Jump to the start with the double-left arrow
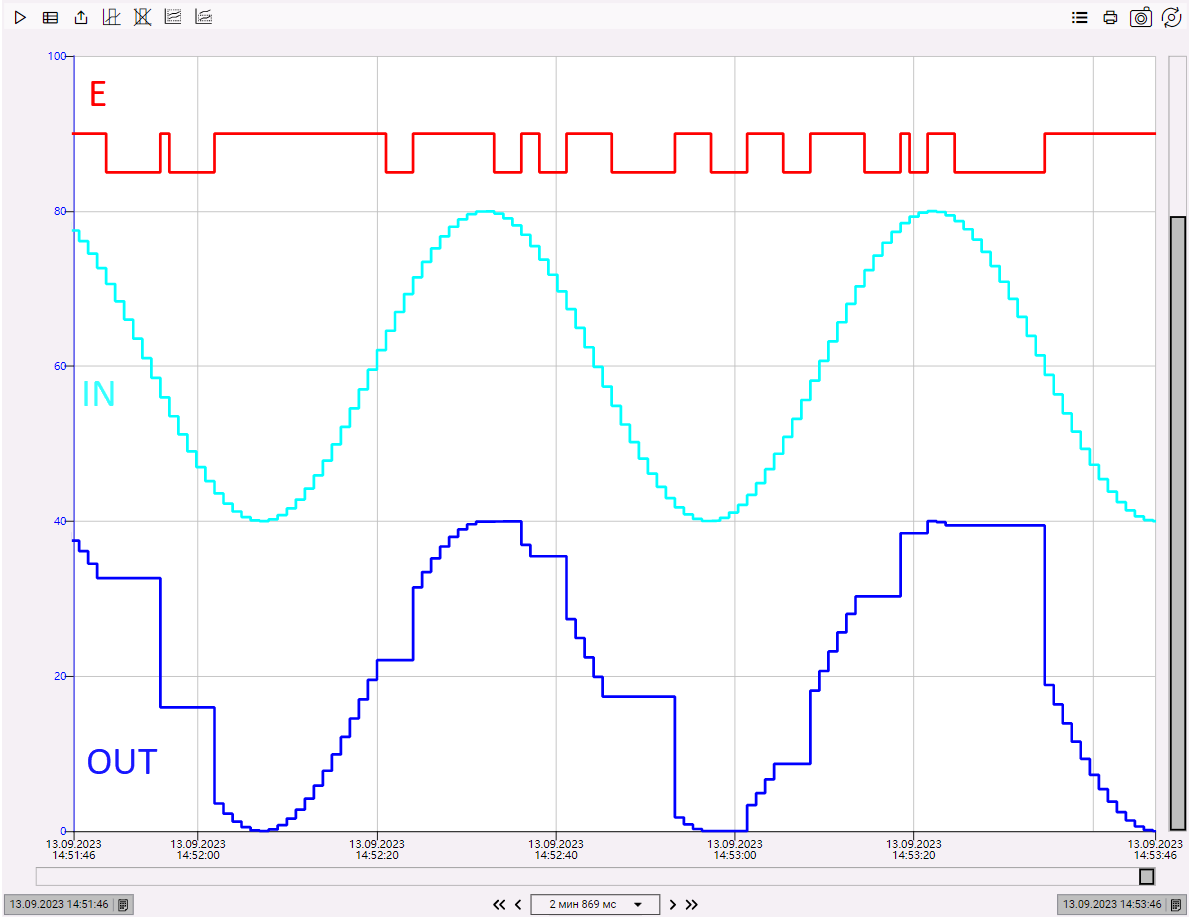1189x917 pixels. (x=499, y=904)
